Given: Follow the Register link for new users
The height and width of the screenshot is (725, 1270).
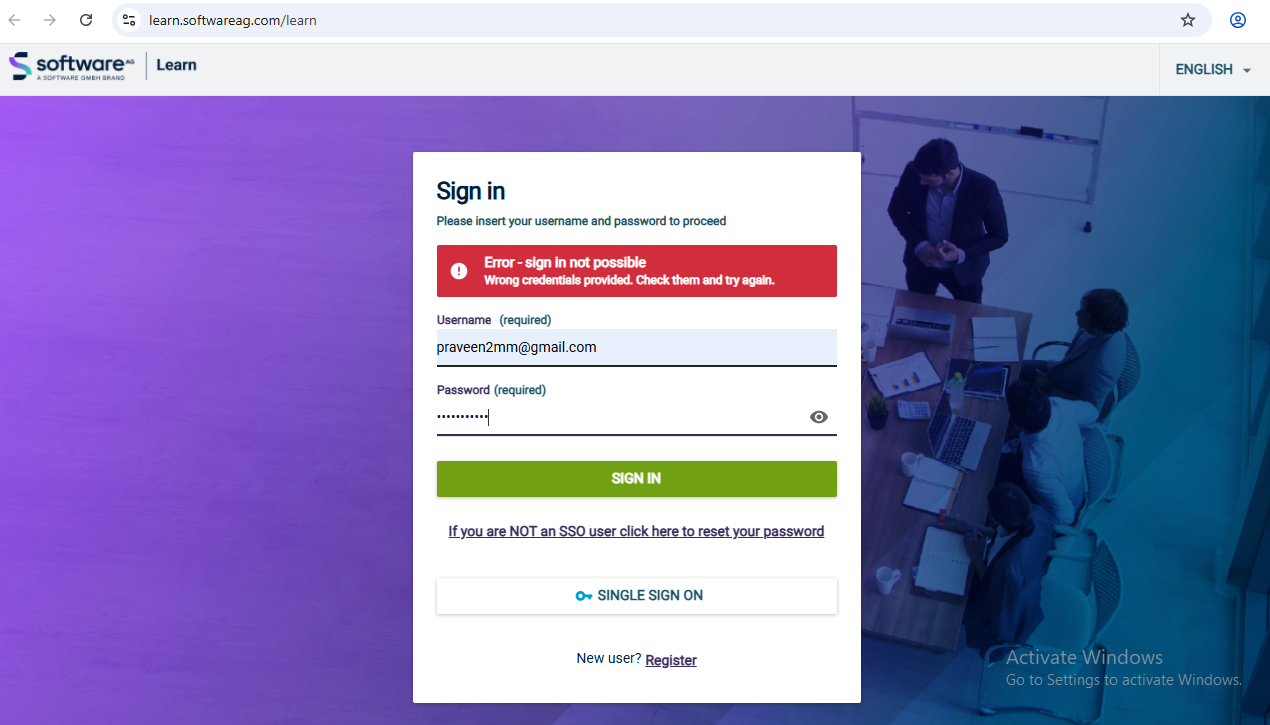Looking at the screenshot, I should [x=671, y=660].
